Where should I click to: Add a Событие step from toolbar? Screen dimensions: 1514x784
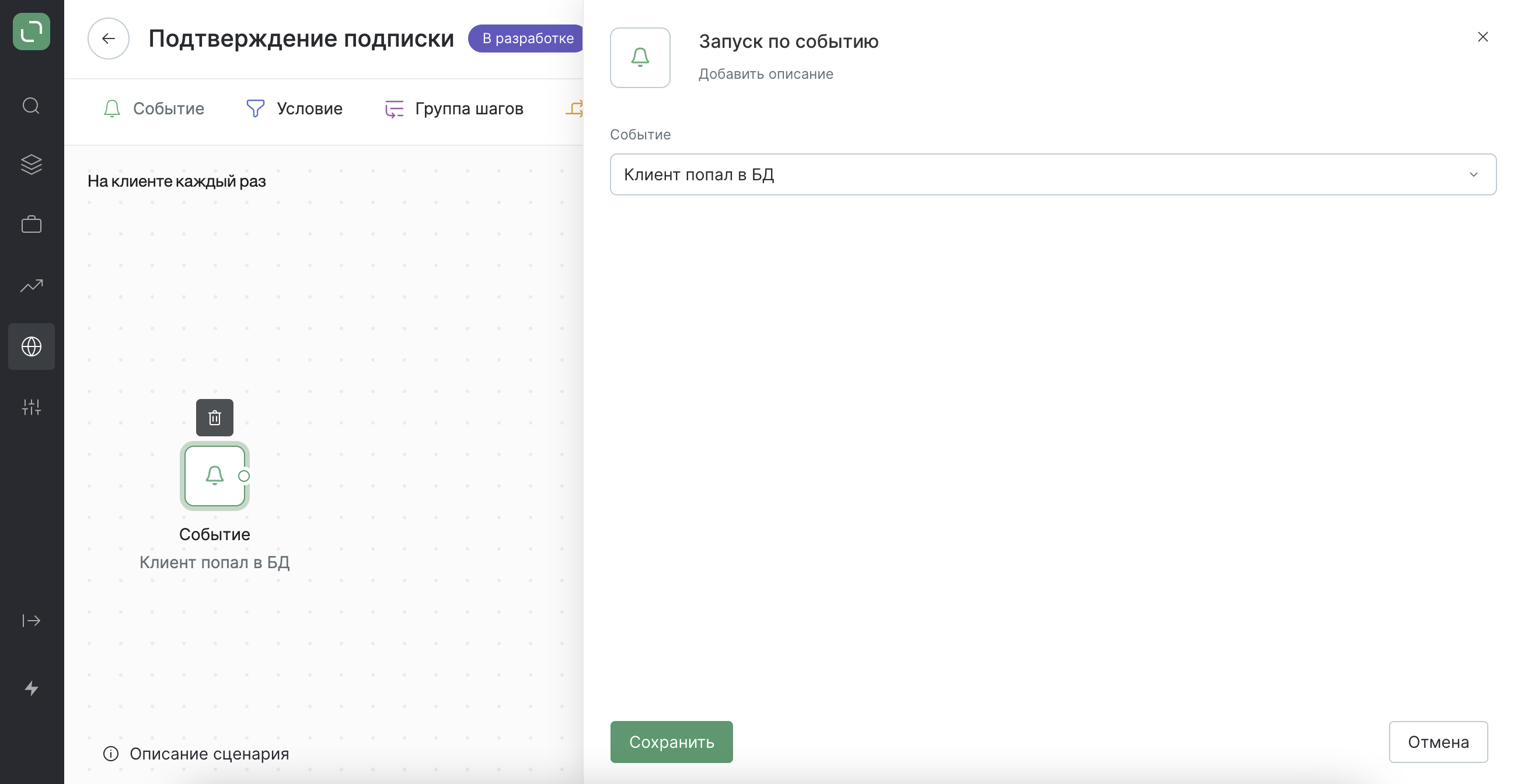tap(154, 108)
